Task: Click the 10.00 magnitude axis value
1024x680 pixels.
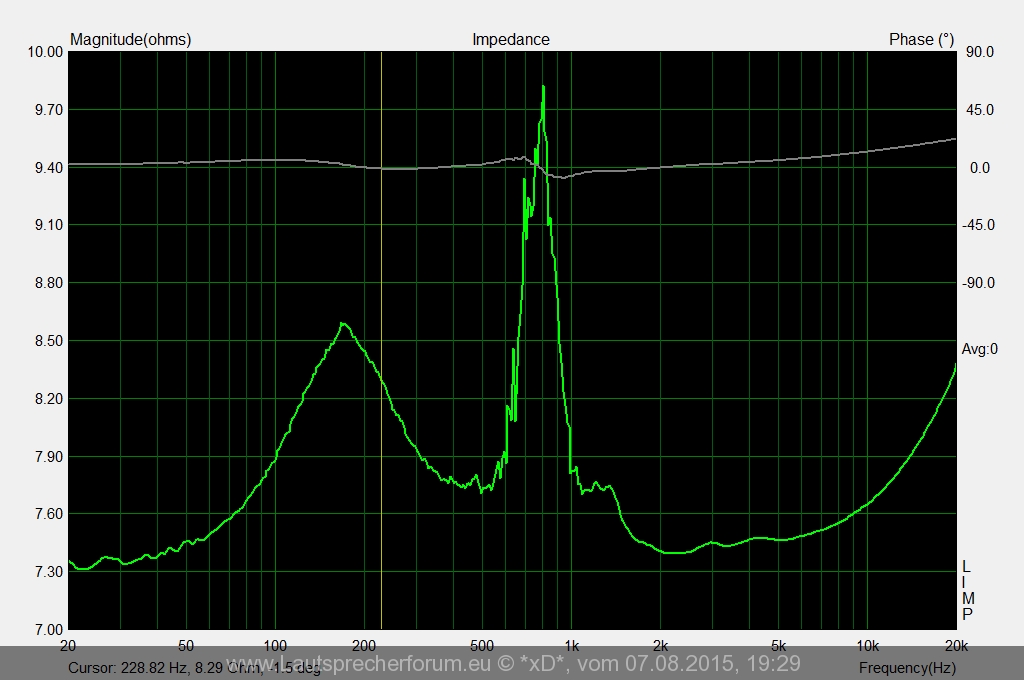Action: (45, 52)
